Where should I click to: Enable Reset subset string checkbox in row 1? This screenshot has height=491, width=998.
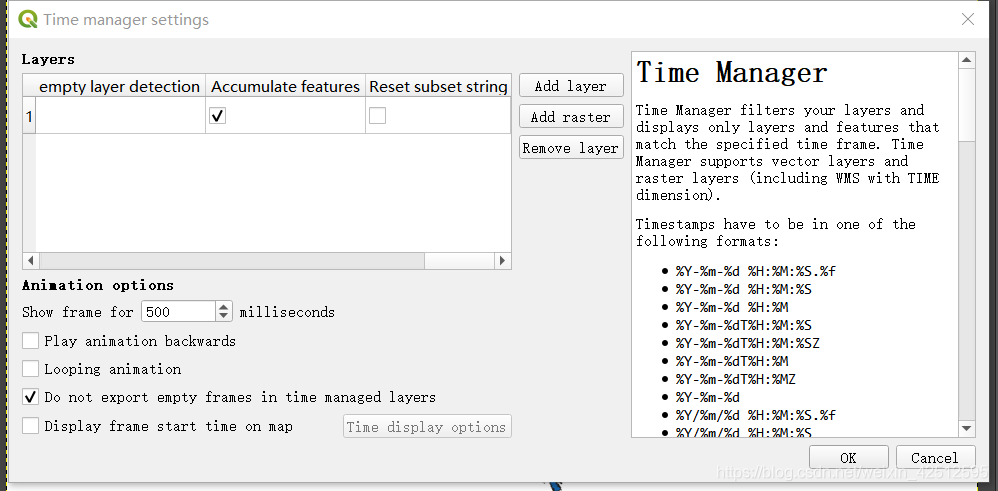click(x=377, y=116)
